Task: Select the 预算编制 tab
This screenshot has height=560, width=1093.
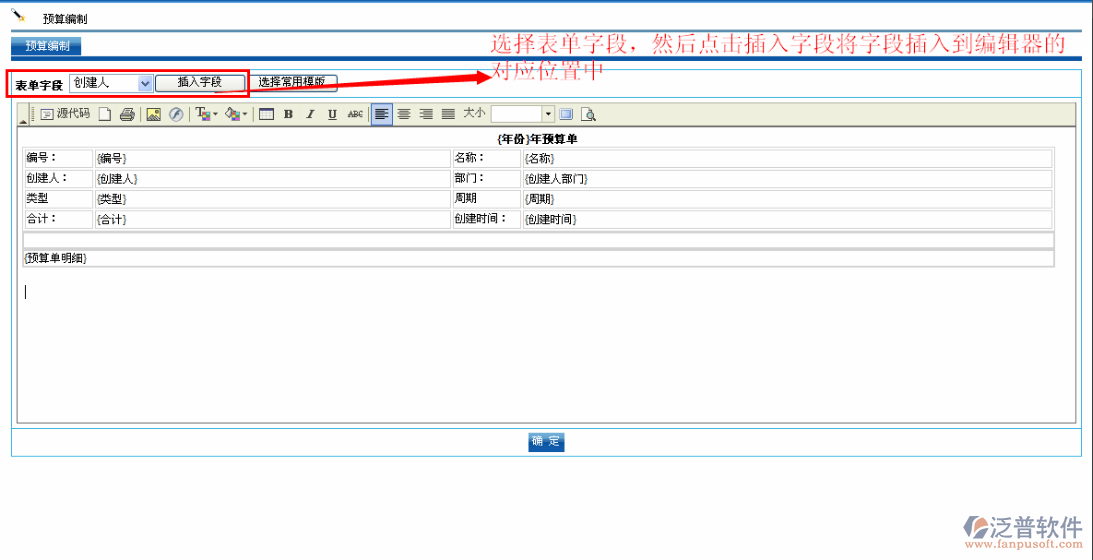Action: coord(46,46)
